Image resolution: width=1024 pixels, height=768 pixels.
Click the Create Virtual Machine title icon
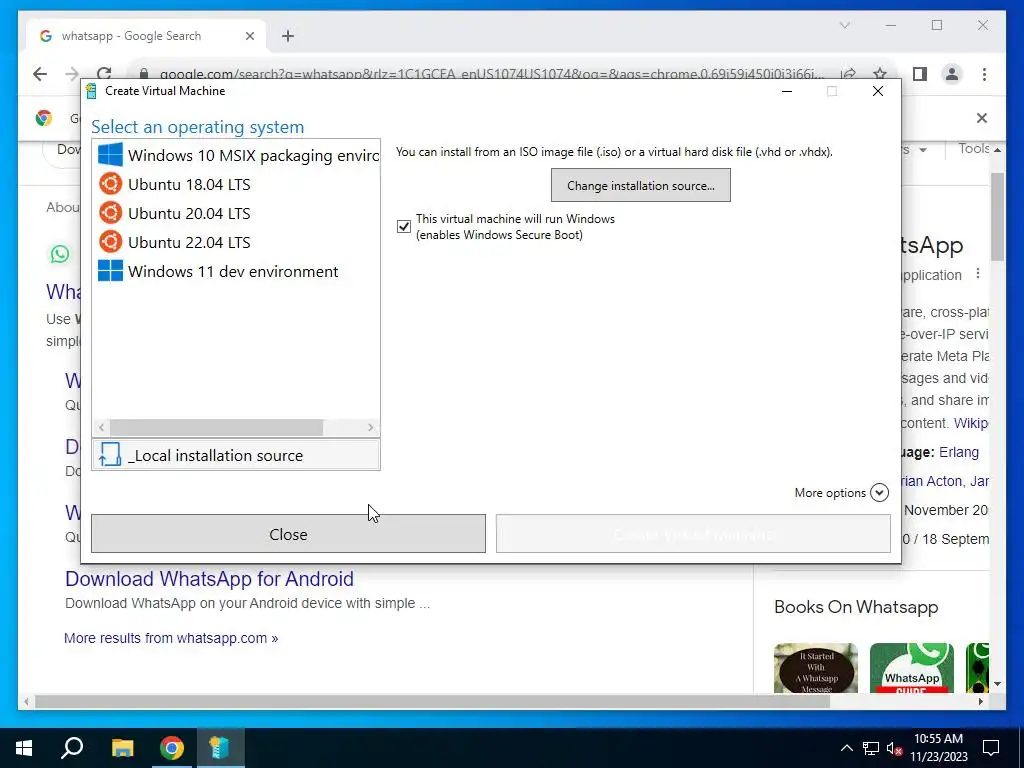[x=91, y=91]
